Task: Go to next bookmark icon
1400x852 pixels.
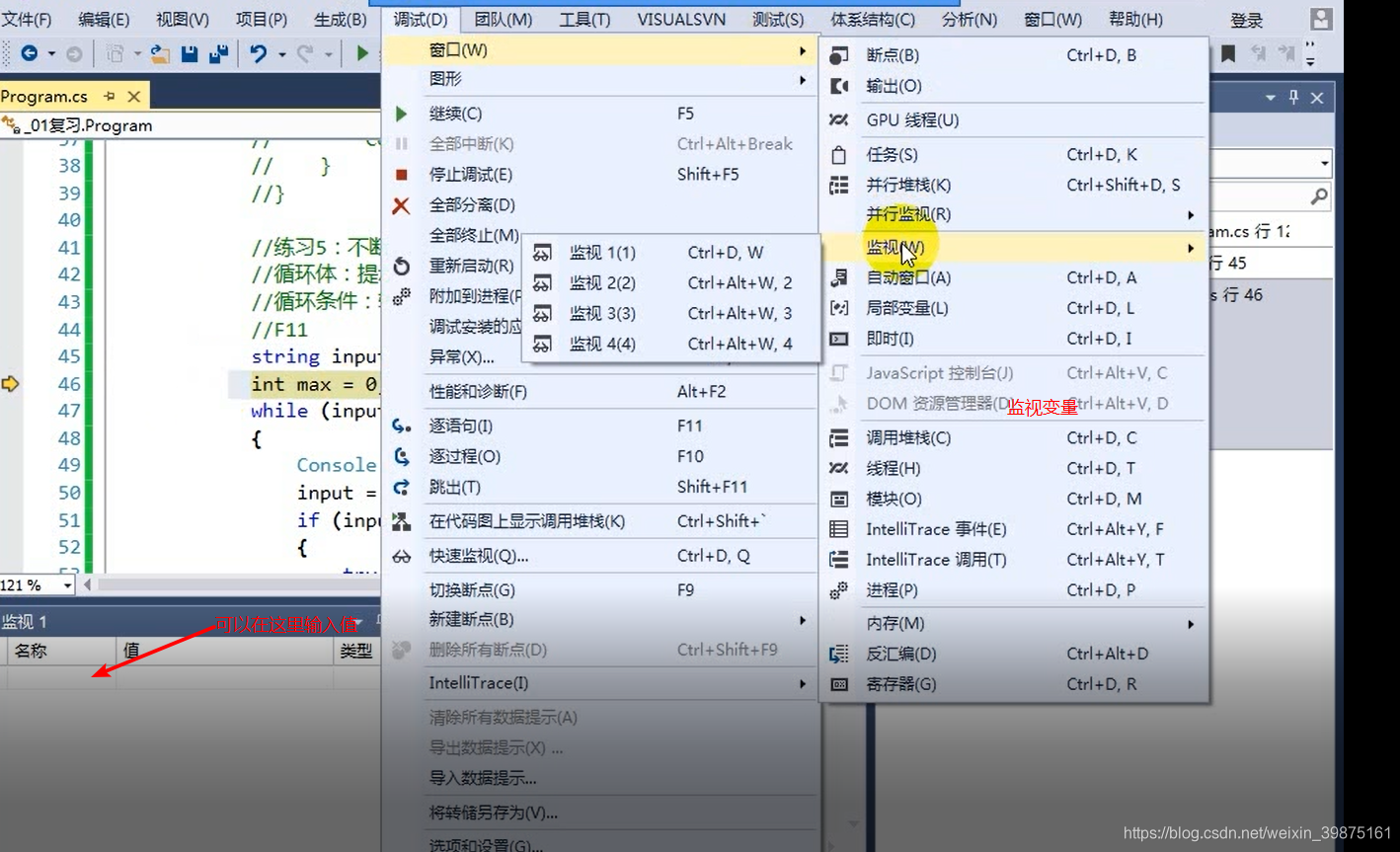Action: point(1285,53)
